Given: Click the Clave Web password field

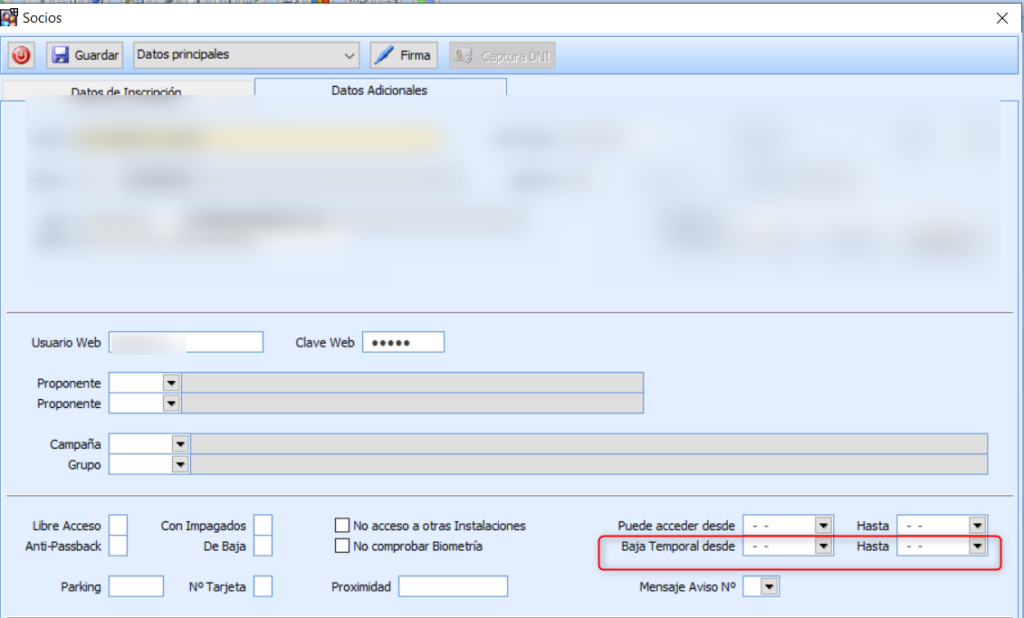Looking at the screenshot, I should [x=403, y=343].
